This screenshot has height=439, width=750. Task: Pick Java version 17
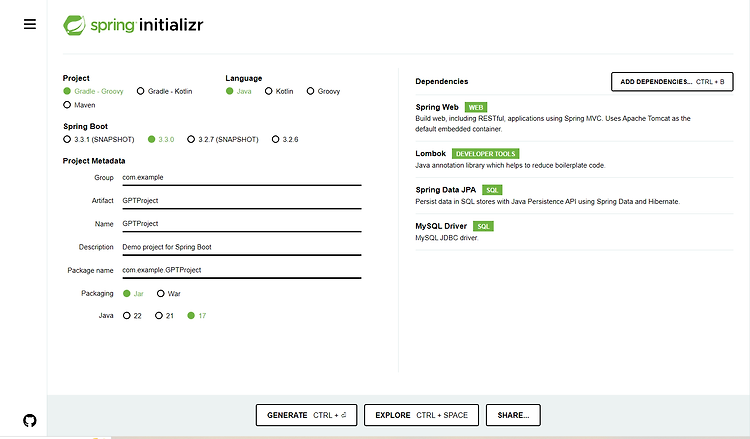[x=197, y=316]
